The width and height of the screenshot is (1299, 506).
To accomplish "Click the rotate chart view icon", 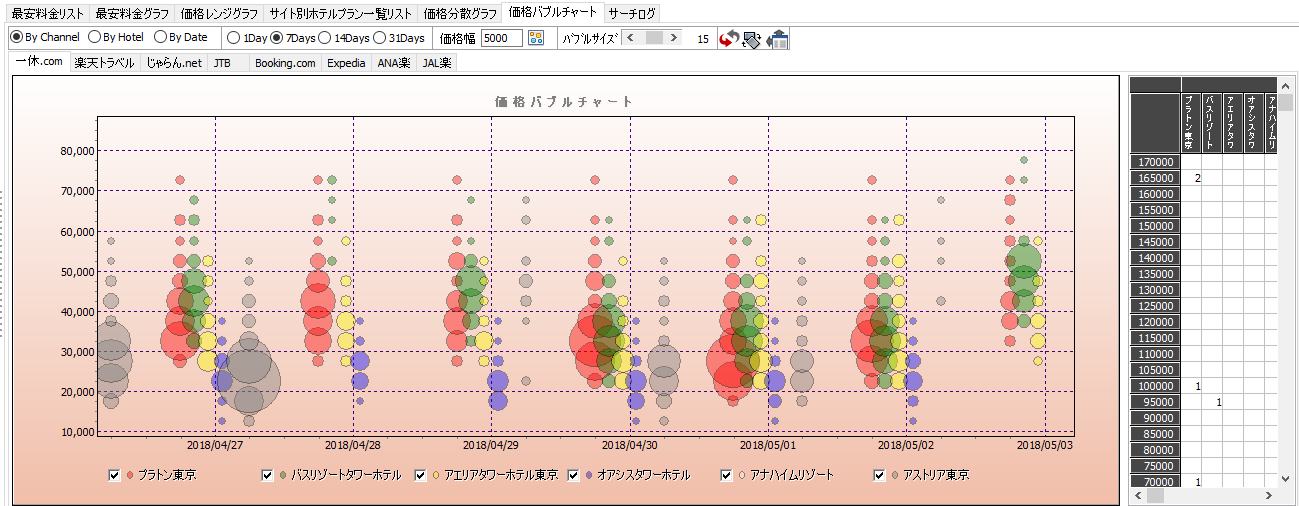I will click(752, 38).
